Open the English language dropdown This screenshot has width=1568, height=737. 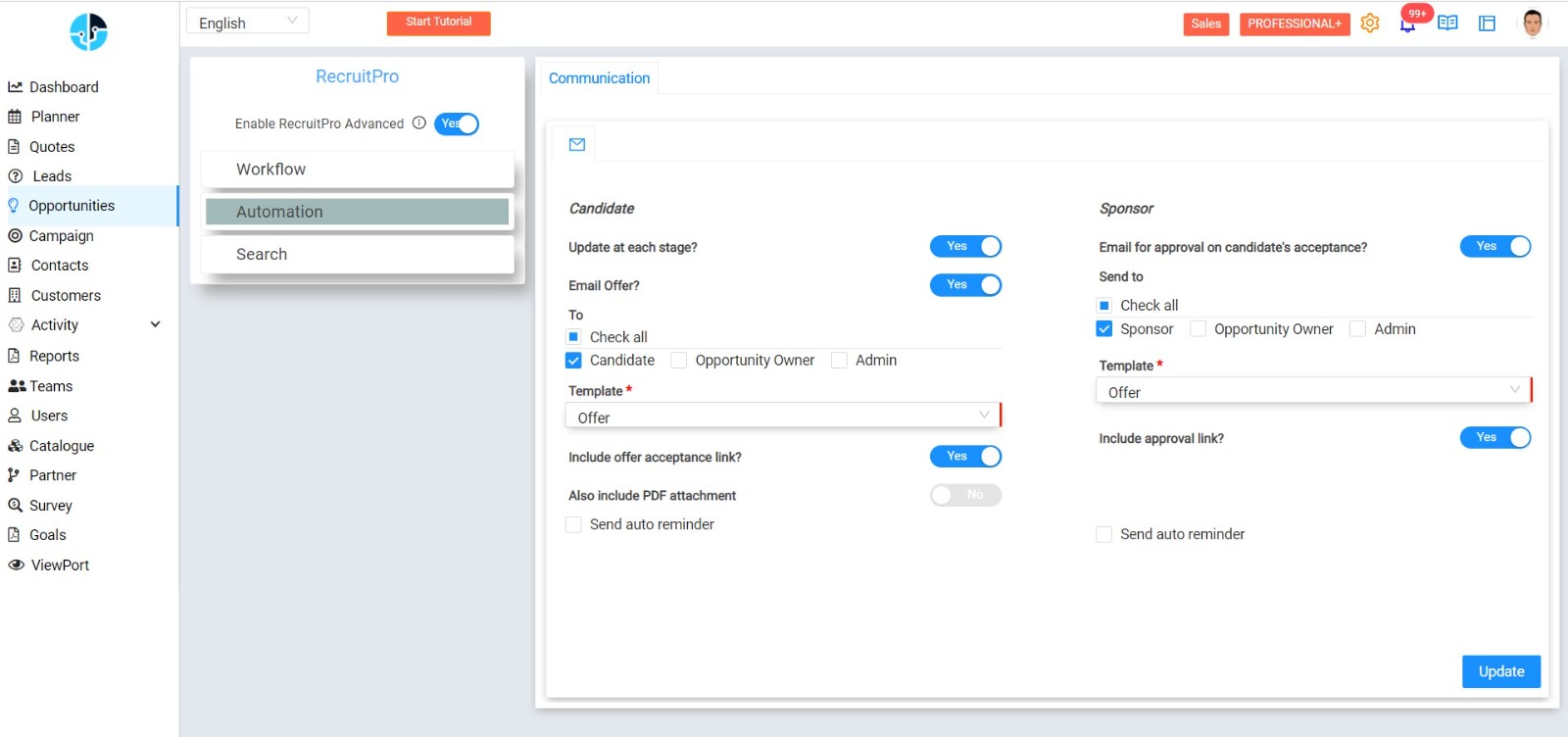(x=248, y=22)
